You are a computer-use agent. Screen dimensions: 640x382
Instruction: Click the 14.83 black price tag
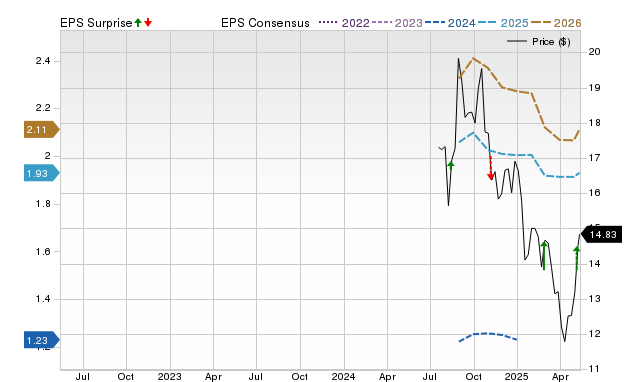coord(601,235)
